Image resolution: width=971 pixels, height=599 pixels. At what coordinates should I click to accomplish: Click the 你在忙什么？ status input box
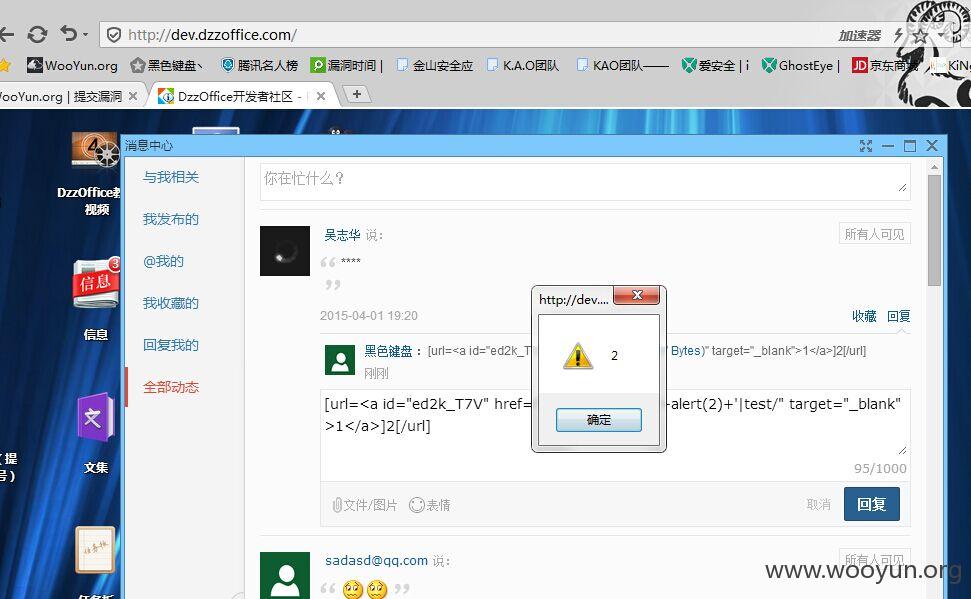click(x=585, y=181)
